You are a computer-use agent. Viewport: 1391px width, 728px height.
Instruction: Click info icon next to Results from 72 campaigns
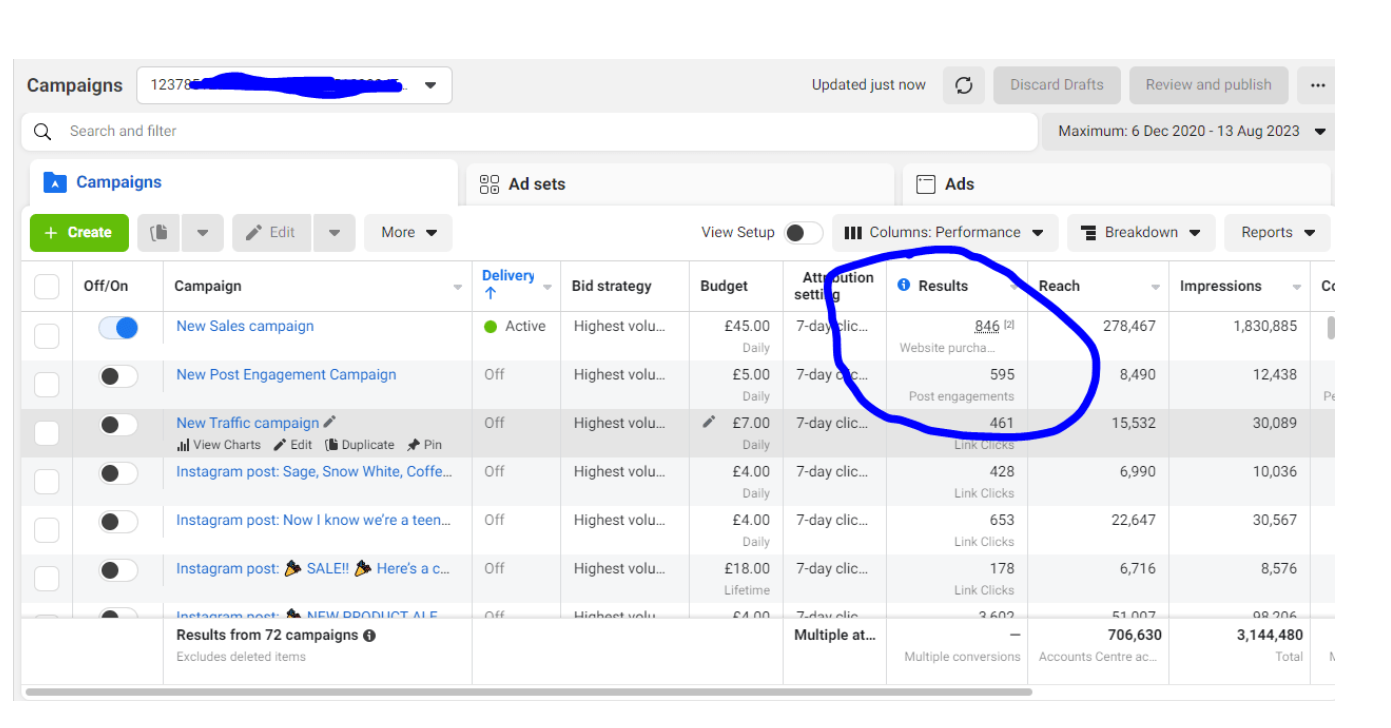(x=370, y=635)
